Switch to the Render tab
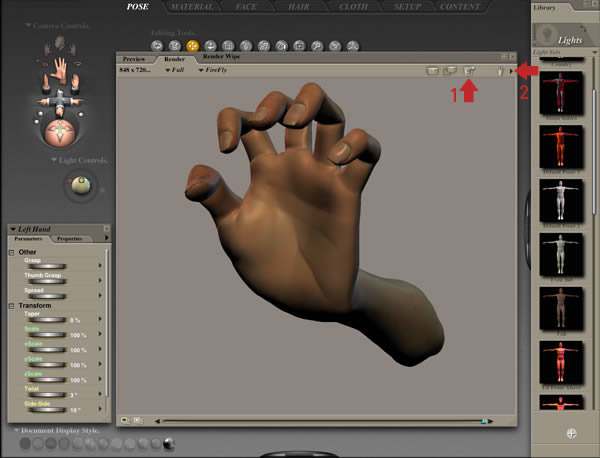Image resolution: width=600 pixels, height=458 pixels. (174, 59)
